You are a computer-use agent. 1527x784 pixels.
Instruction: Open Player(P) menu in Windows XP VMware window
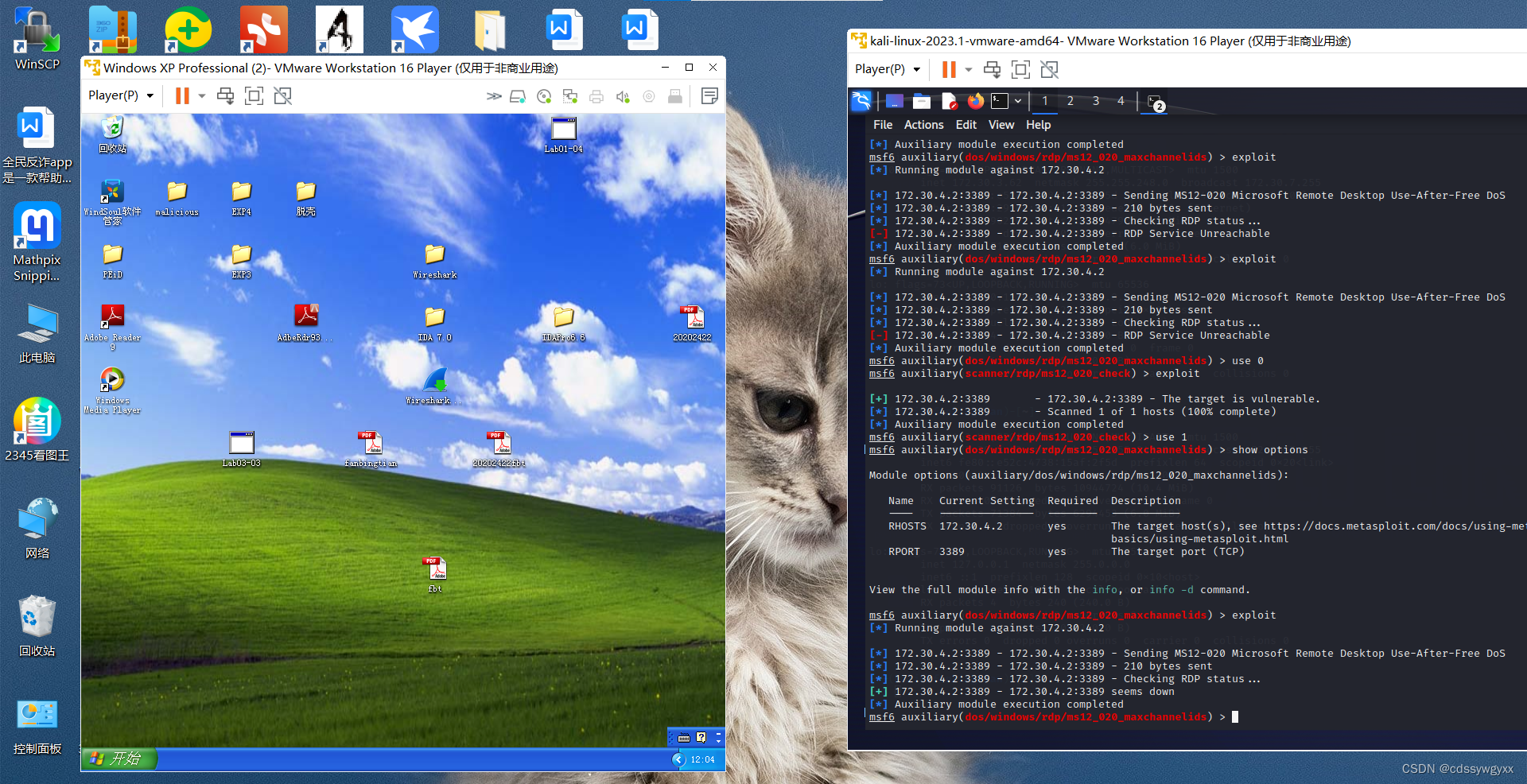pos(120,95)
